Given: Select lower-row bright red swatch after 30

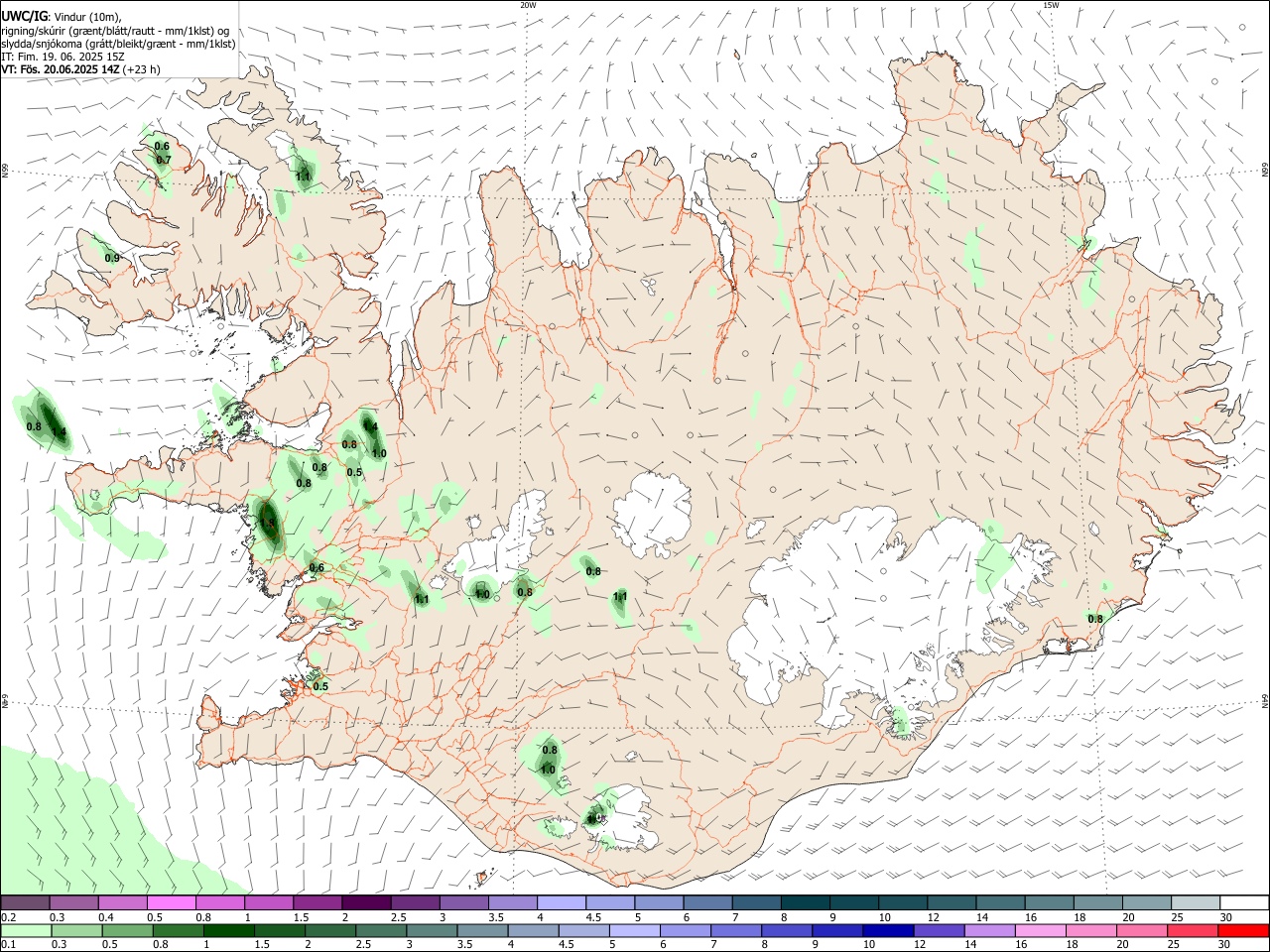Looking at the screenshot, I should tap(1243, 930).
